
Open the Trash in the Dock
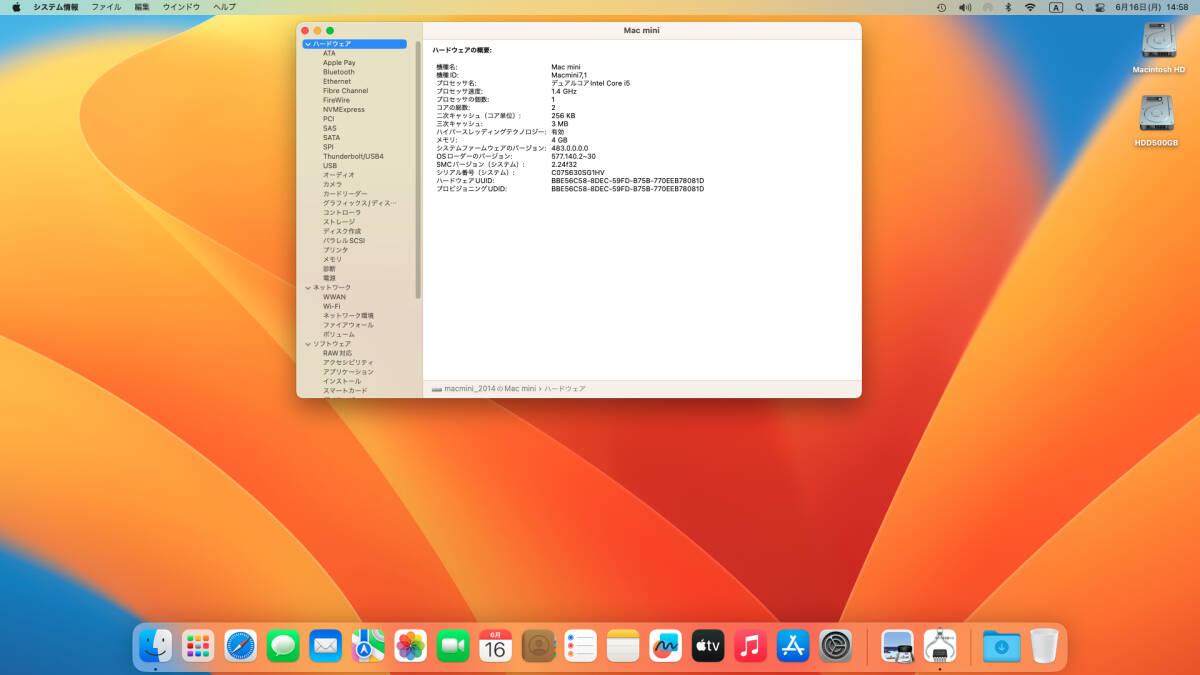(1044, 646)
